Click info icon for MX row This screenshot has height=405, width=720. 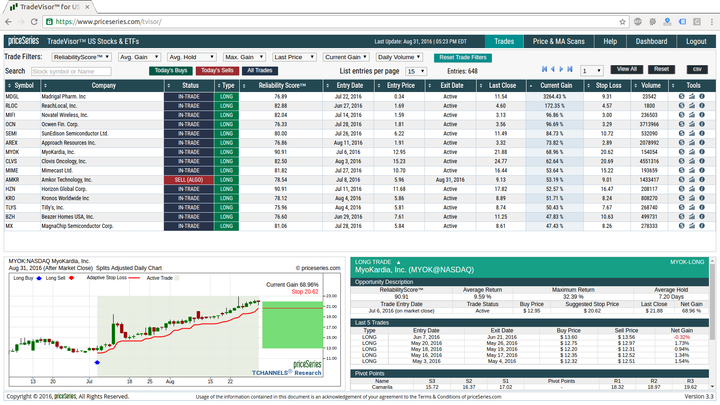pyautogui.click(x=702, y=226)
